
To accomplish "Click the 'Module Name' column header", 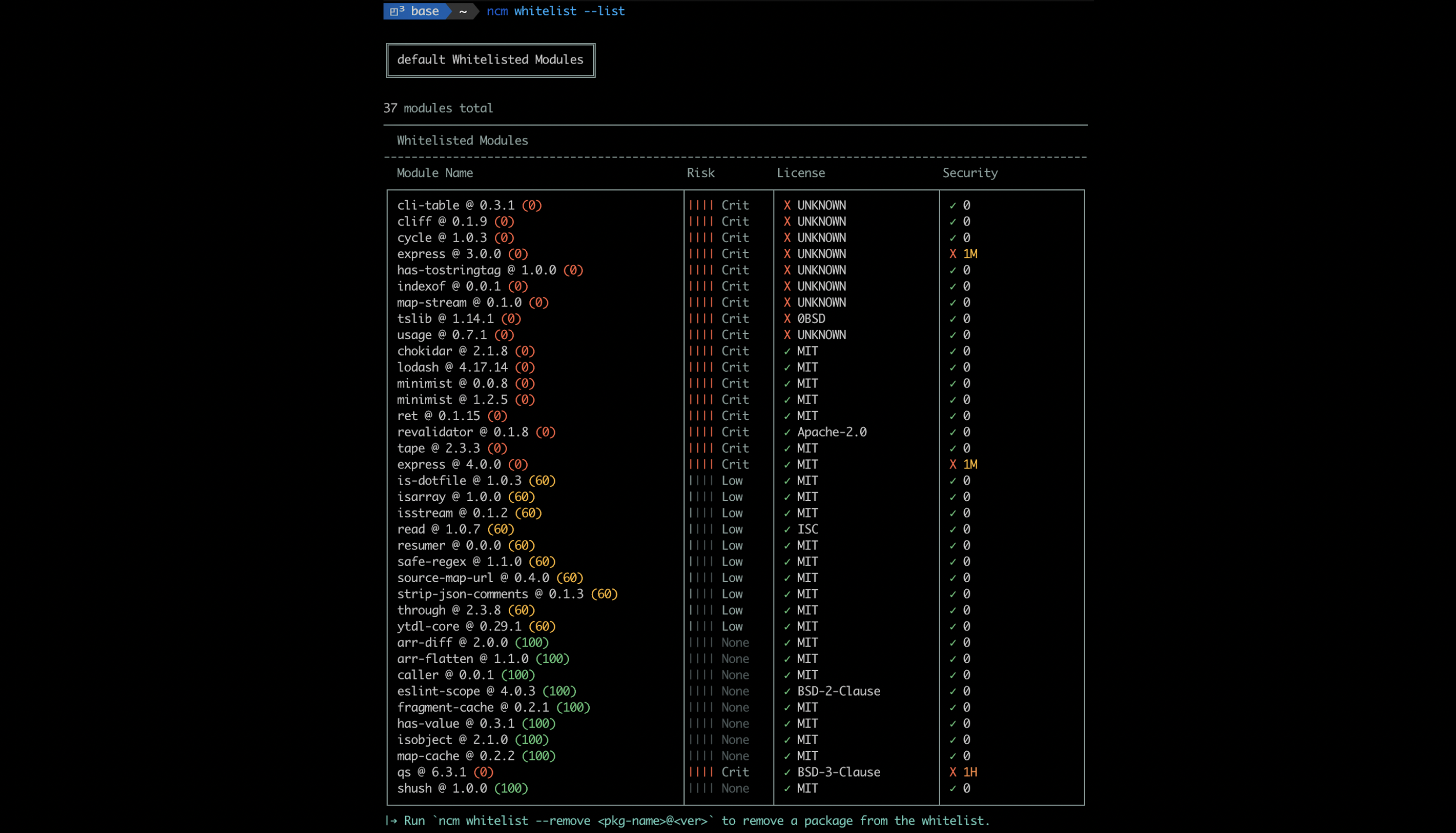I will pyautogui.click(x=434, y=173).
